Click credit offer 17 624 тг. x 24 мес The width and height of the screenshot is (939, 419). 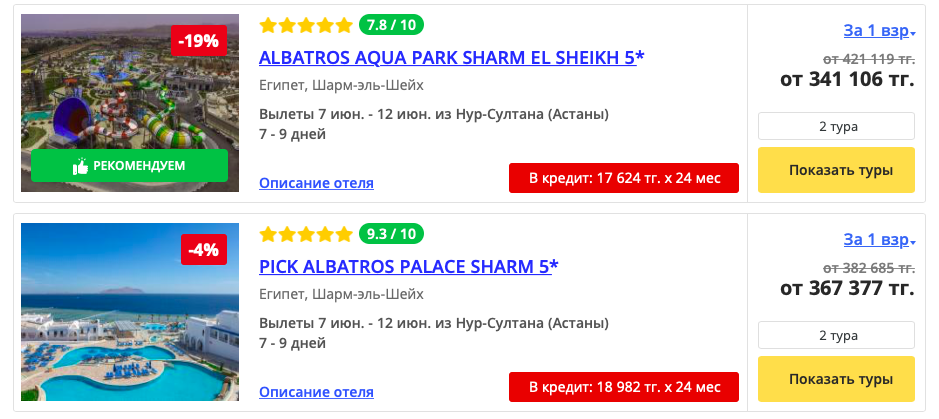[624, 178]
